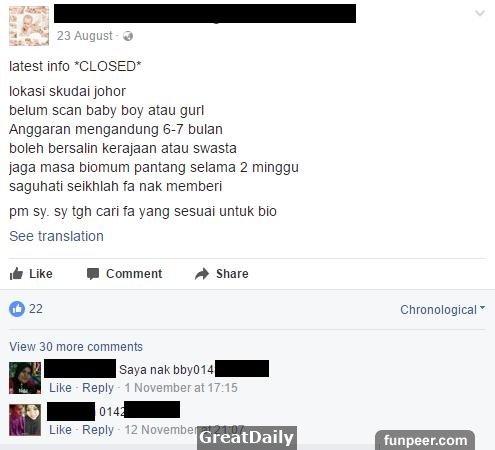Viewport: 495px width, 450px height.
Task: Open the post author's profile picture
Action: 29,26
